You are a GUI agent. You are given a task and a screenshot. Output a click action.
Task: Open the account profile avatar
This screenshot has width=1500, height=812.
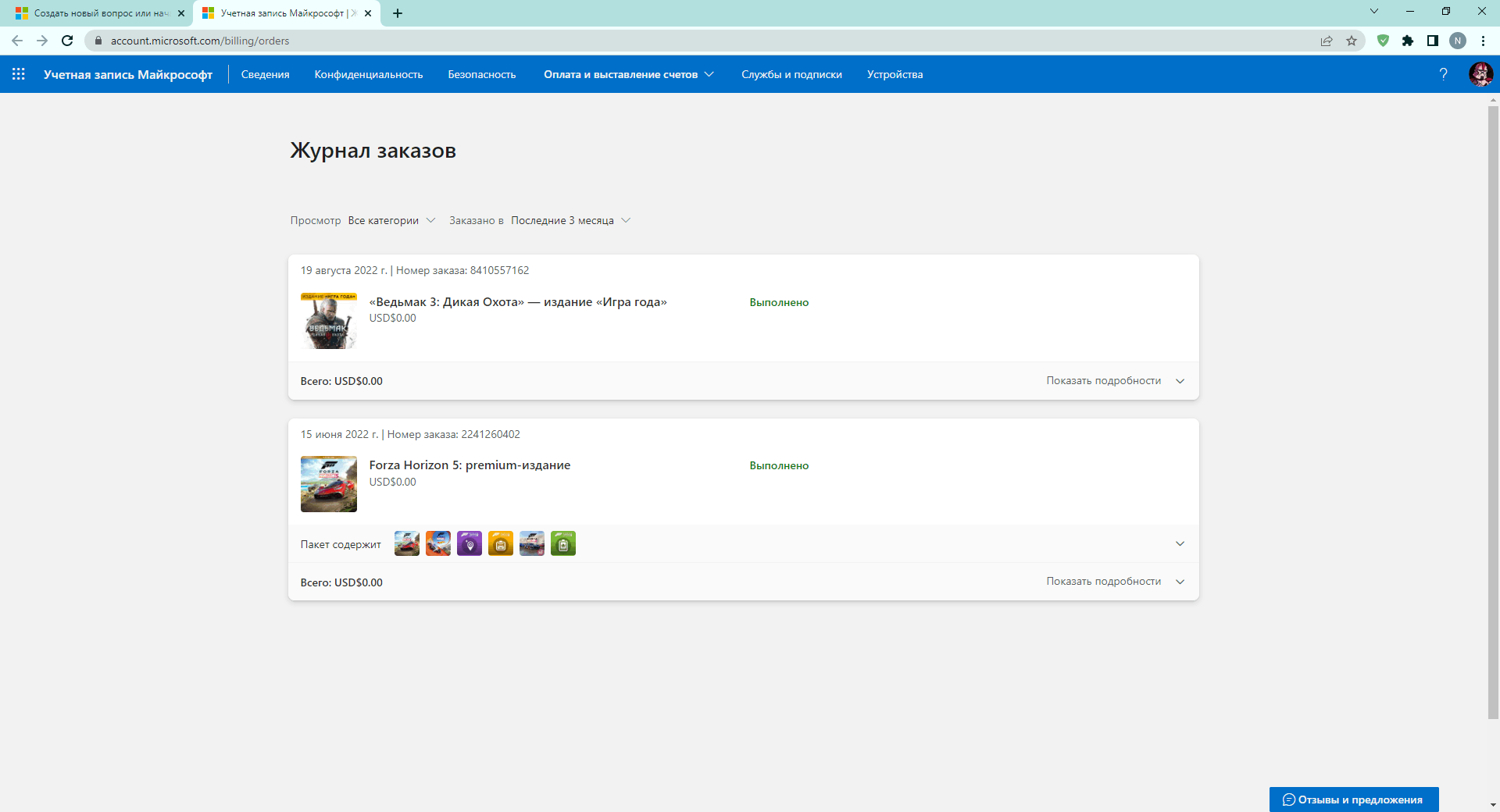[x=1480, y=74]
